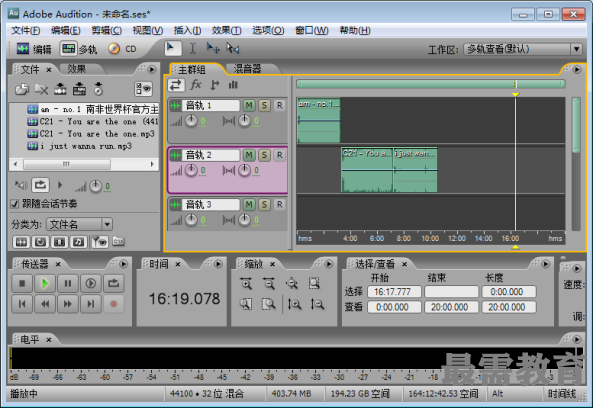Click the close file icon in Files panel

[x=41, y=89]
